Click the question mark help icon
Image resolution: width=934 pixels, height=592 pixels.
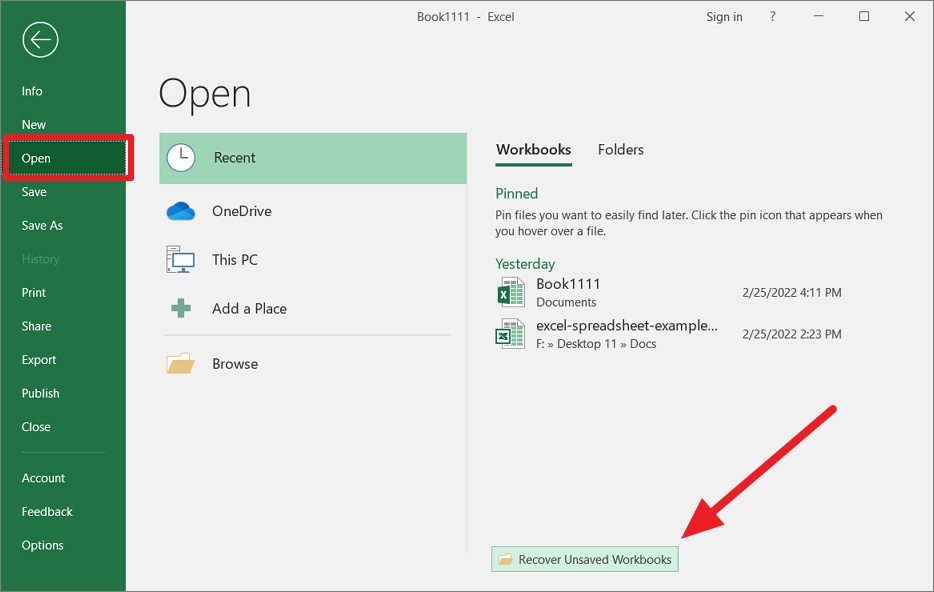tap(773, 17)
